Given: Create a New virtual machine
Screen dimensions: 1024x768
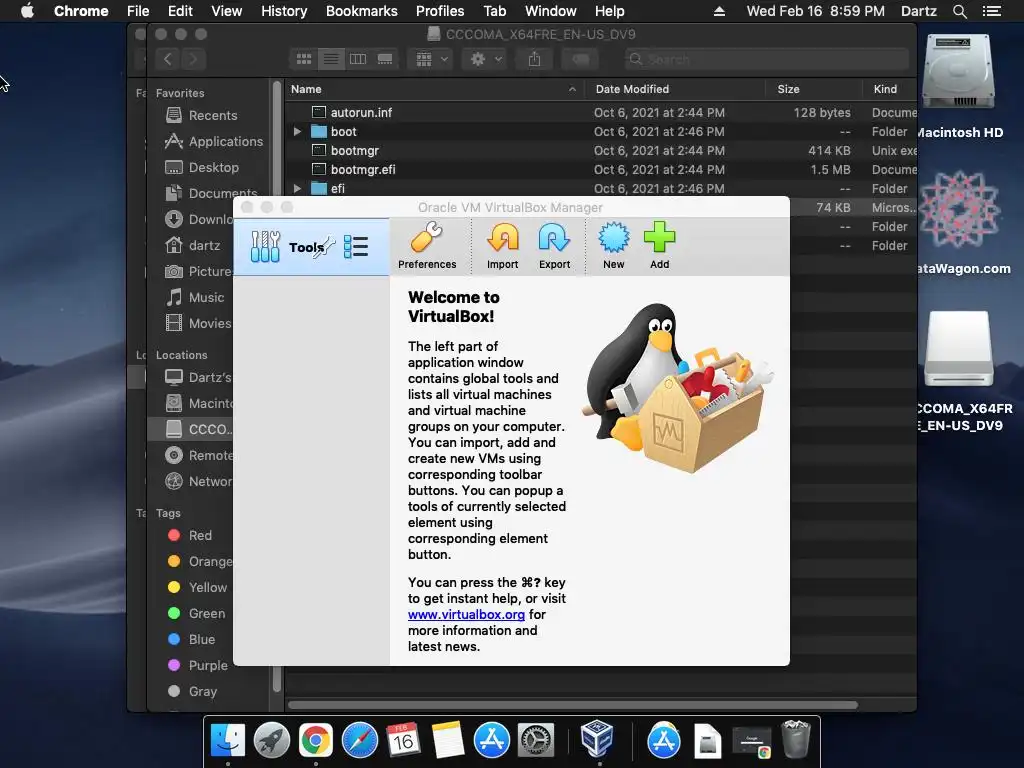Looking at the screenshot, I should point(613,246).
